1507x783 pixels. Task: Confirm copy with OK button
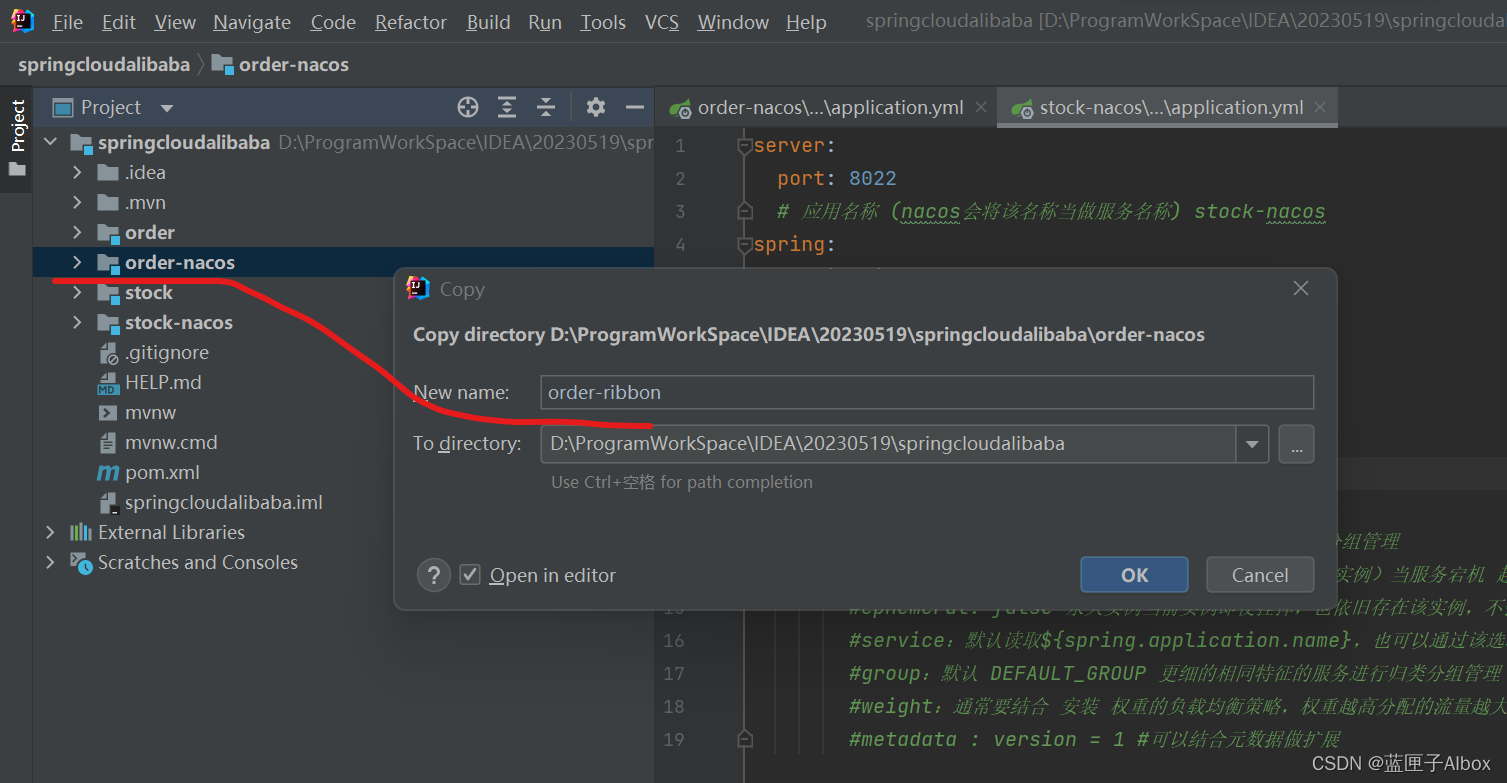click(1134, 575)
